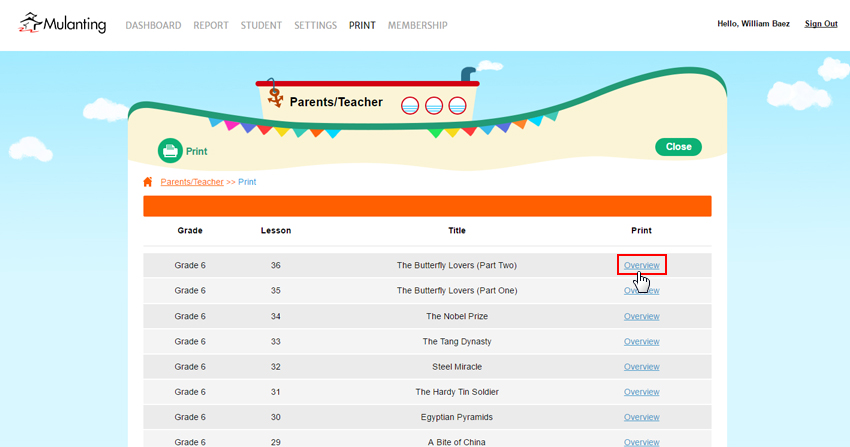
Task: Click the title 'Egyptian Pyramids'
Action: [x=457, y=417]
